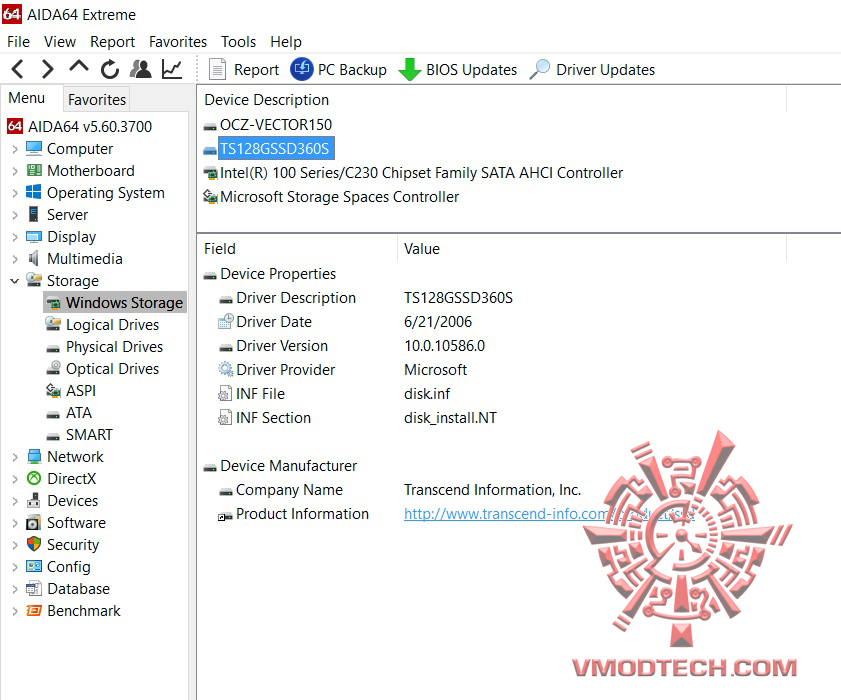This screenshot has height=700, width=841.
Task: Select the ASPI tree item
Action: point(80,390)
